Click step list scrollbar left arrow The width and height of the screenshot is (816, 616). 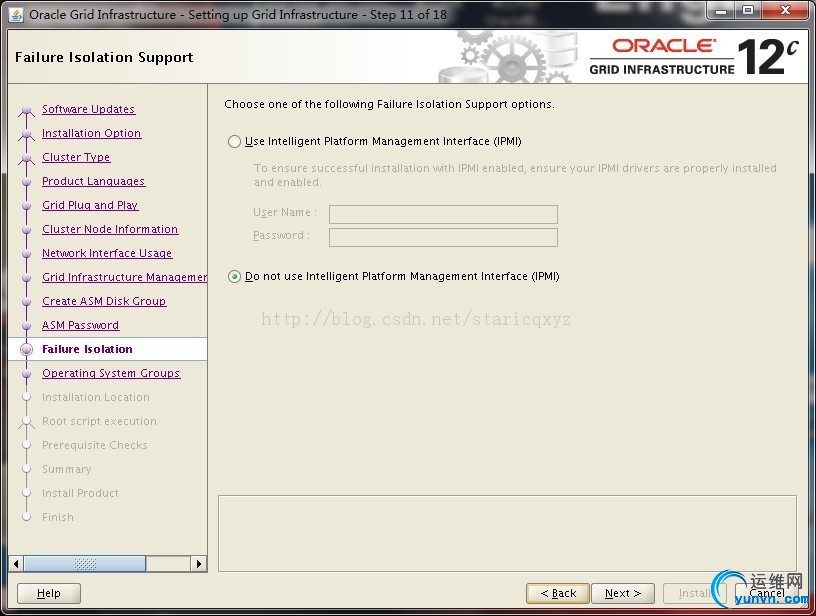[x=16, y=563]
